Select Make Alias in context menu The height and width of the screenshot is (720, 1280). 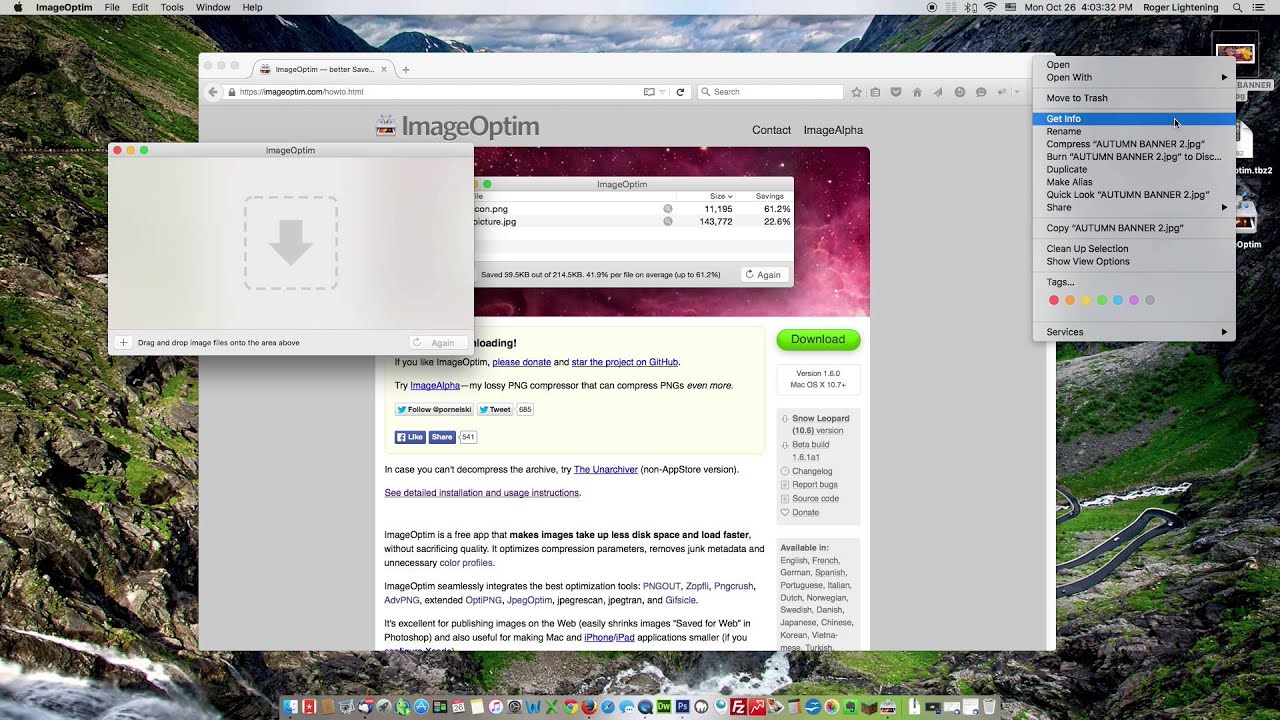1134,182
